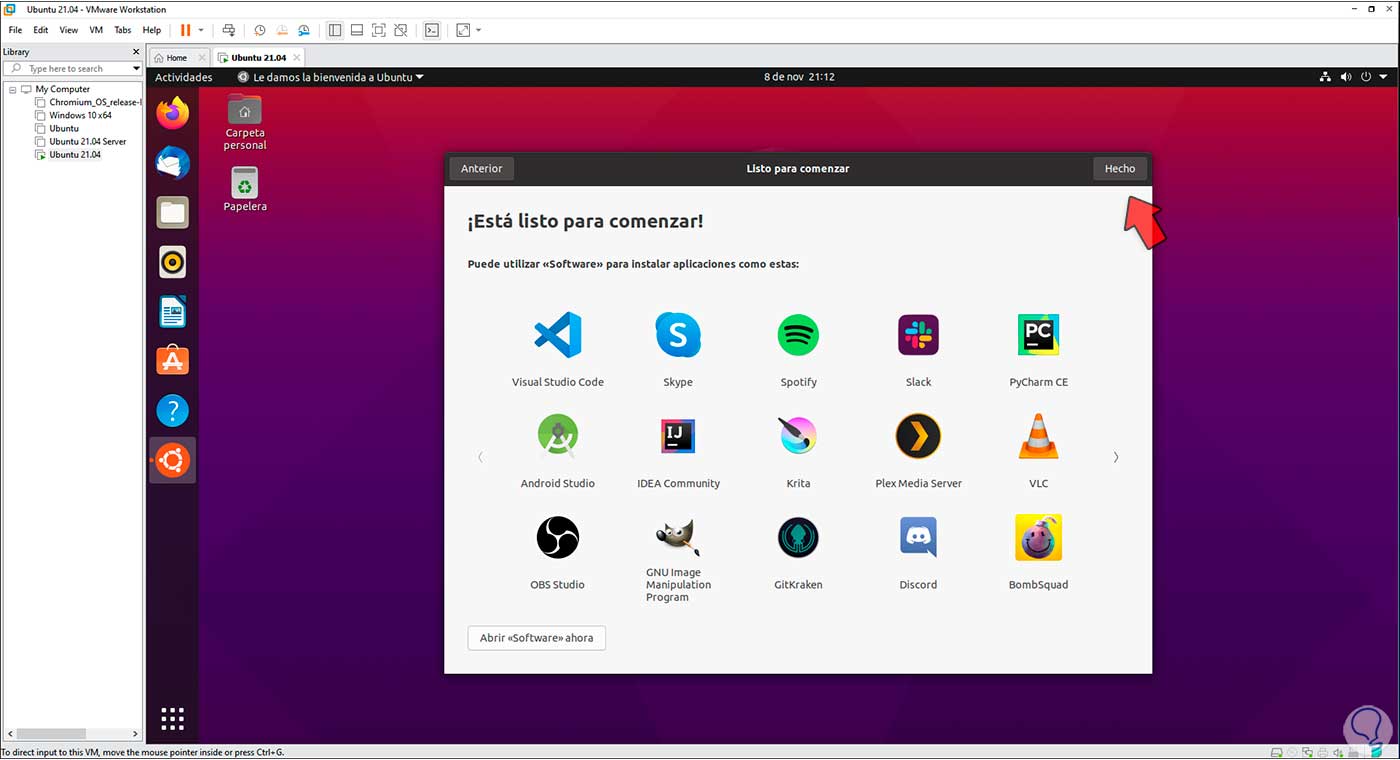Select Ubuntu 21.04 Server in the library
The height and width of the screenshot is (760, 1400).
[88, 142]
